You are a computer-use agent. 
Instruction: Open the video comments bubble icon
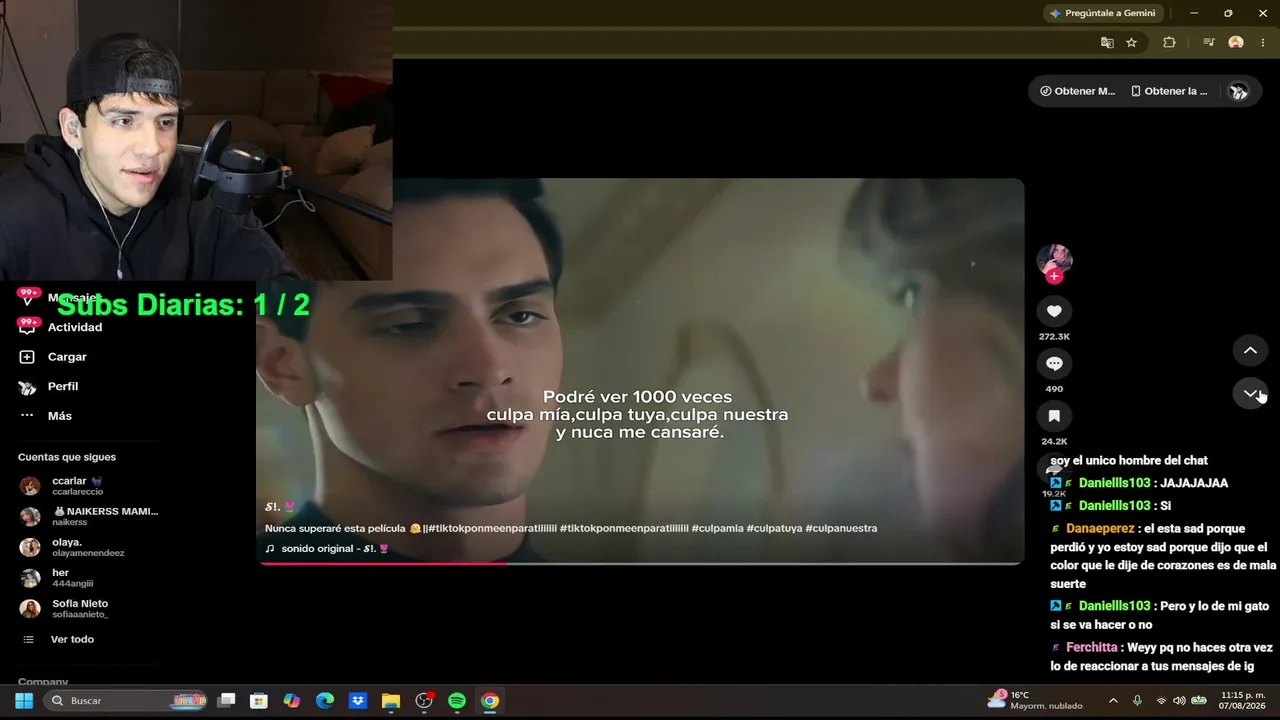click(x=1054, y=363)
